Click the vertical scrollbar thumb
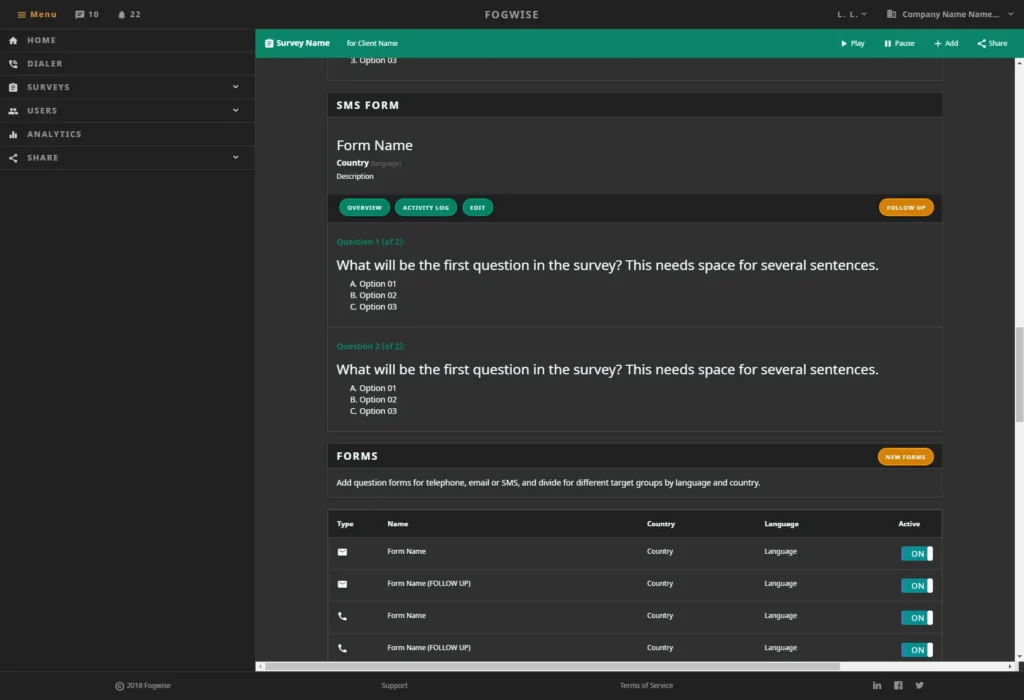 [1019, 374]
